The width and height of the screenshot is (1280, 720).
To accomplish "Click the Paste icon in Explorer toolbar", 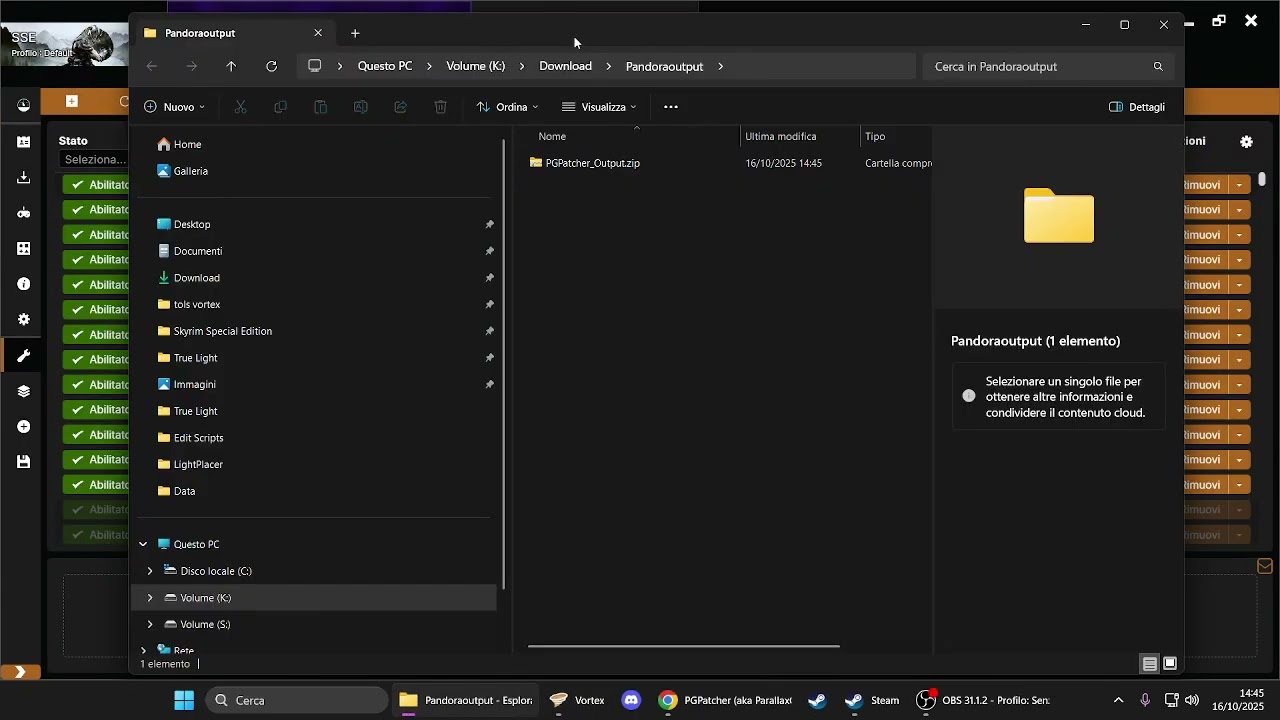I will pos(320,107).
